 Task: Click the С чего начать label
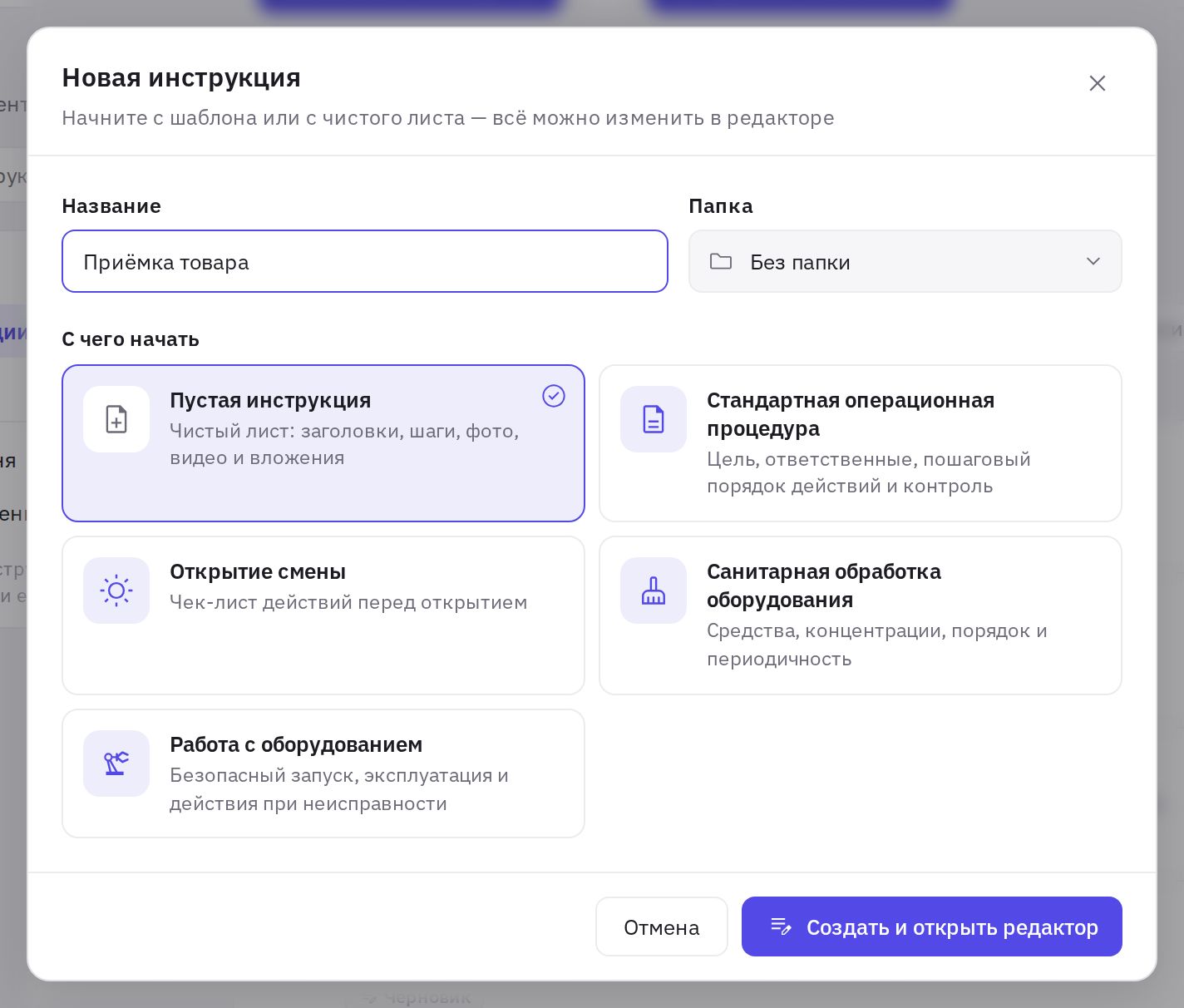[131, 339]
